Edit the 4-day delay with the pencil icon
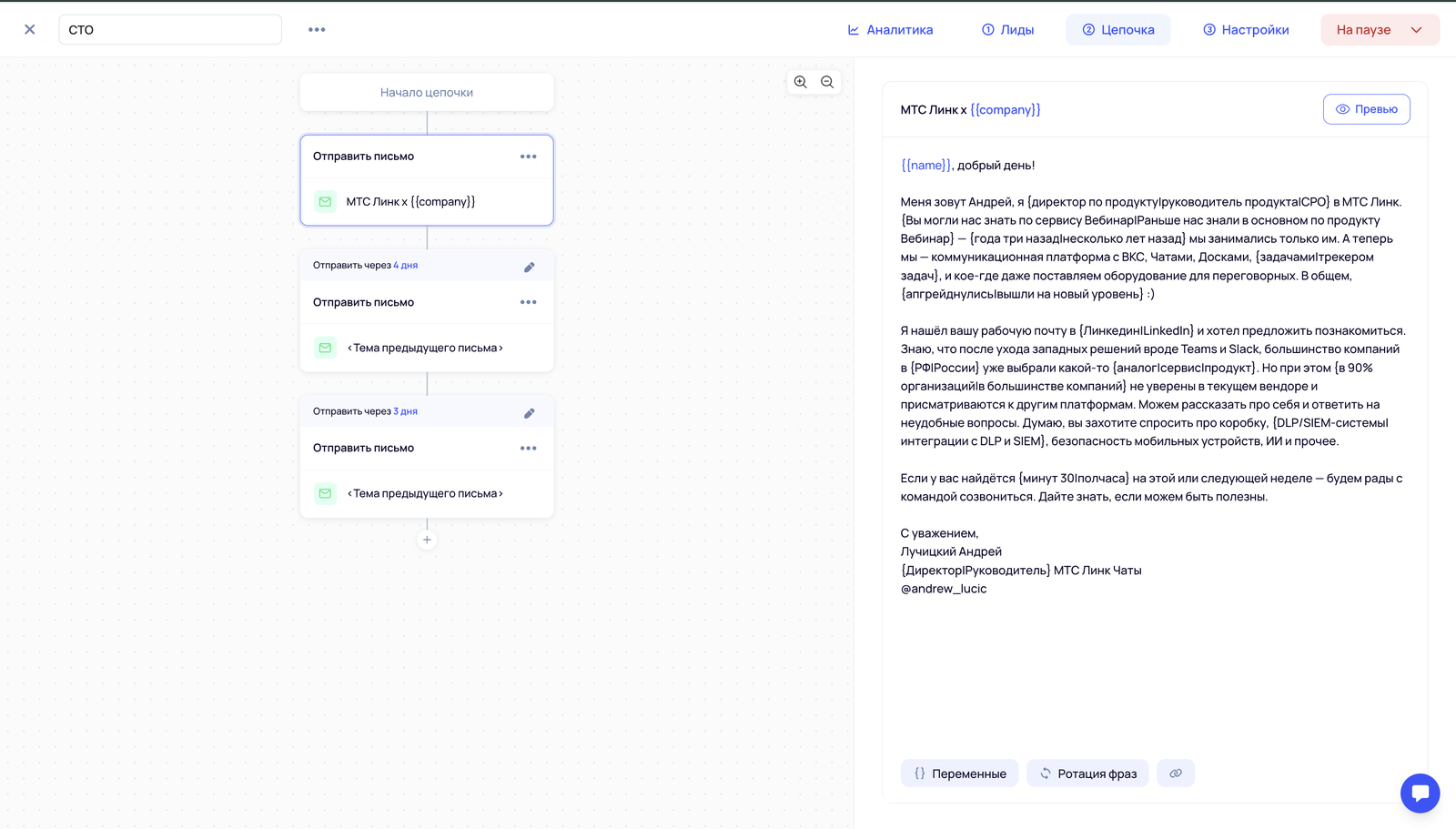The image size is (1456, 829). point(530,267)
